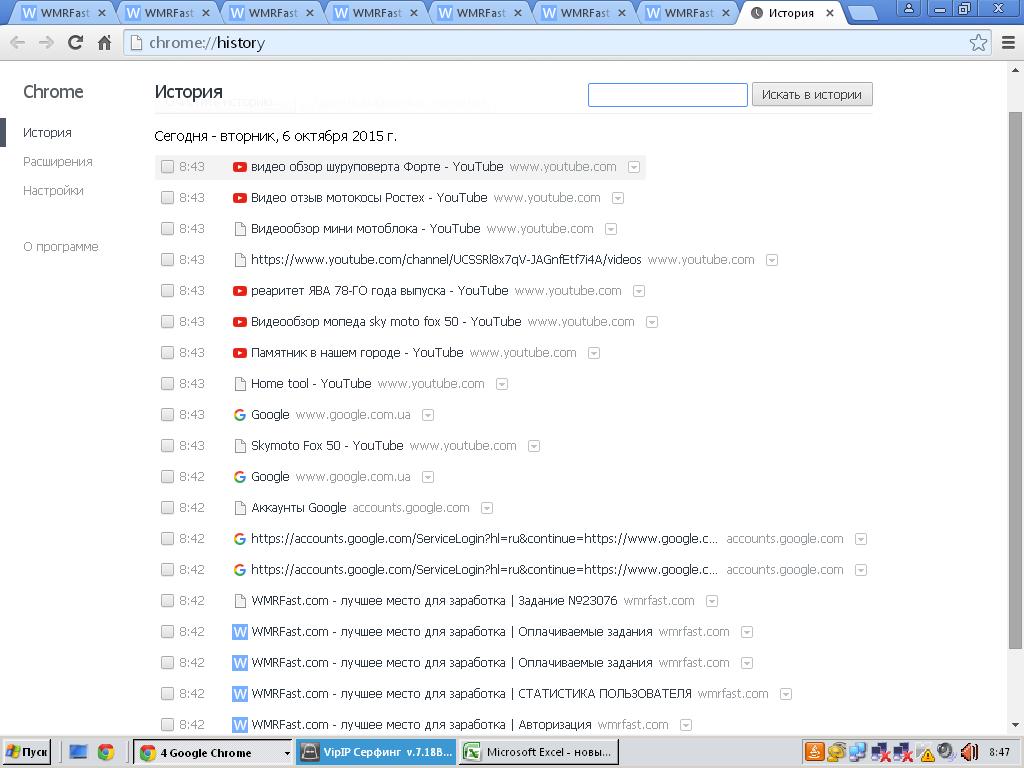Click the scrollbar down arrow
Screen dimensions: 1024x768
pyautogui.click(x=1015, y=724)
